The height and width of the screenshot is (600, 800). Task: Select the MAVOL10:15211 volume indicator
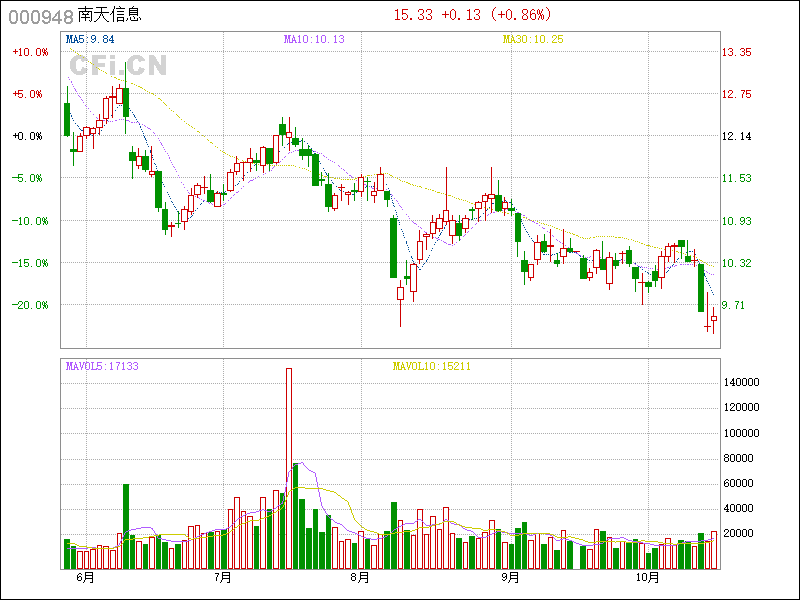pos(431,367)
